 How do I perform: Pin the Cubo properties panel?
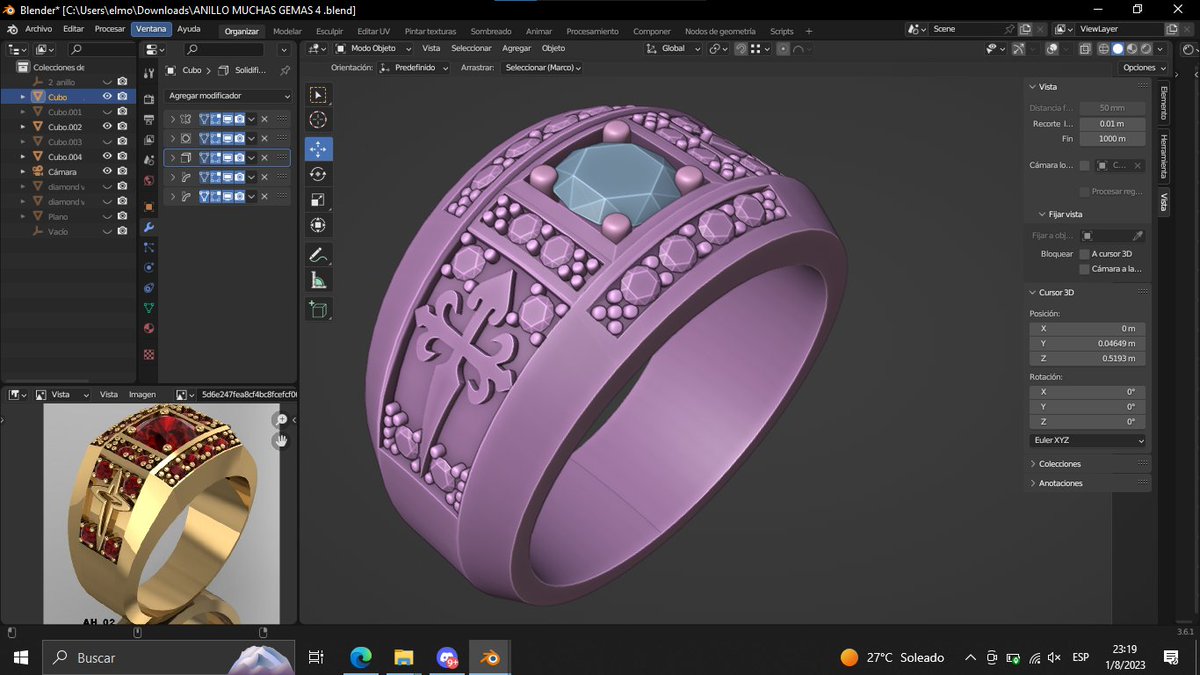click(285, 71)
